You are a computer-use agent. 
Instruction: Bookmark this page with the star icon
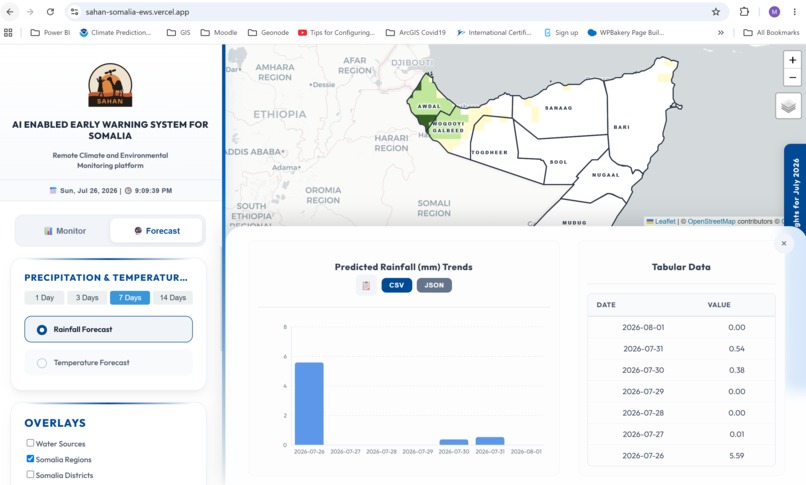(x=716, y=12)
